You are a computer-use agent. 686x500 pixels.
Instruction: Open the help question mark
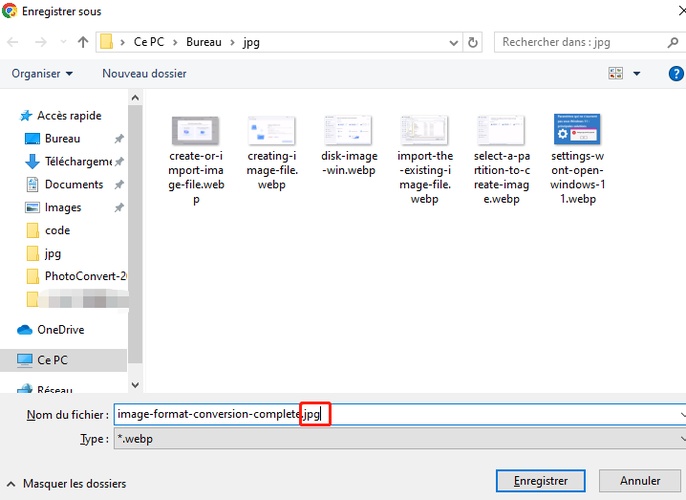click(x=676, y=73)
